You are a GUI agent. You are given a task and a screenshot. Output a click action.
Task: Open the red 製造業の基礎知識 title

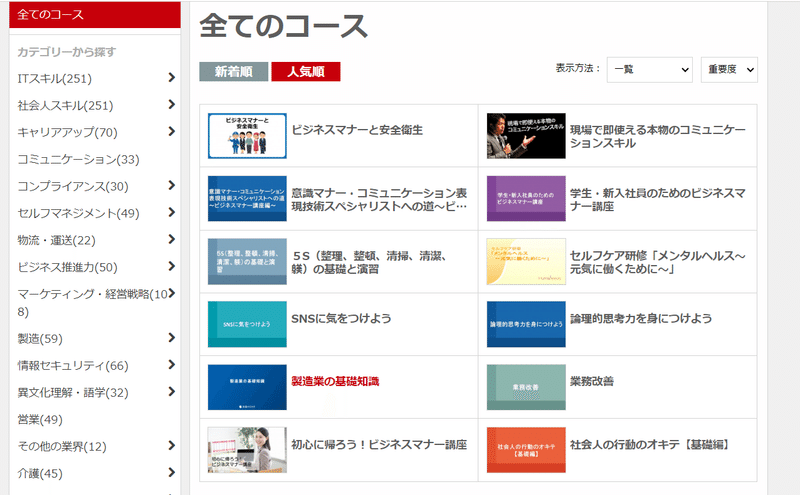(335, 381)
